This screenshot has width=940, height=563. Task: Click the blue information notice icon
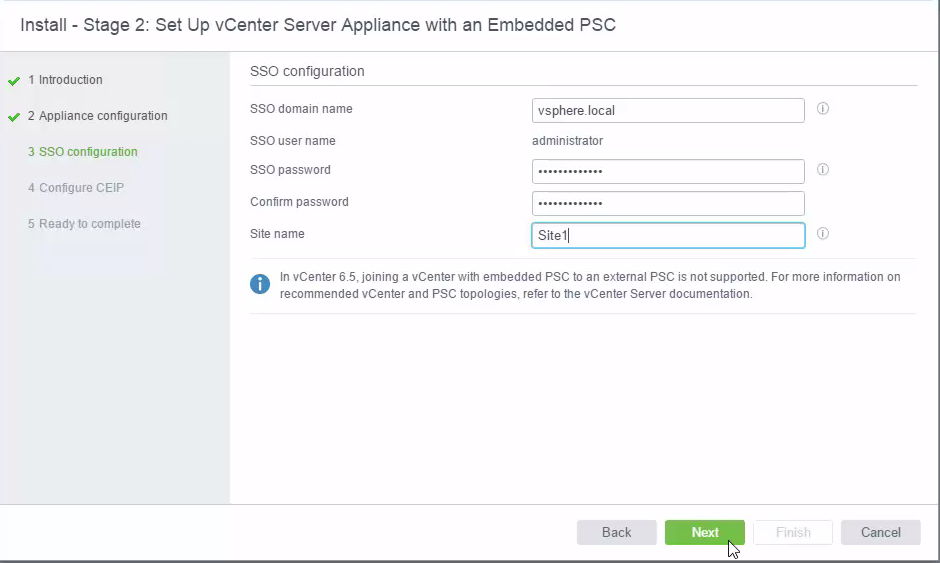click(x=260, y=284)
